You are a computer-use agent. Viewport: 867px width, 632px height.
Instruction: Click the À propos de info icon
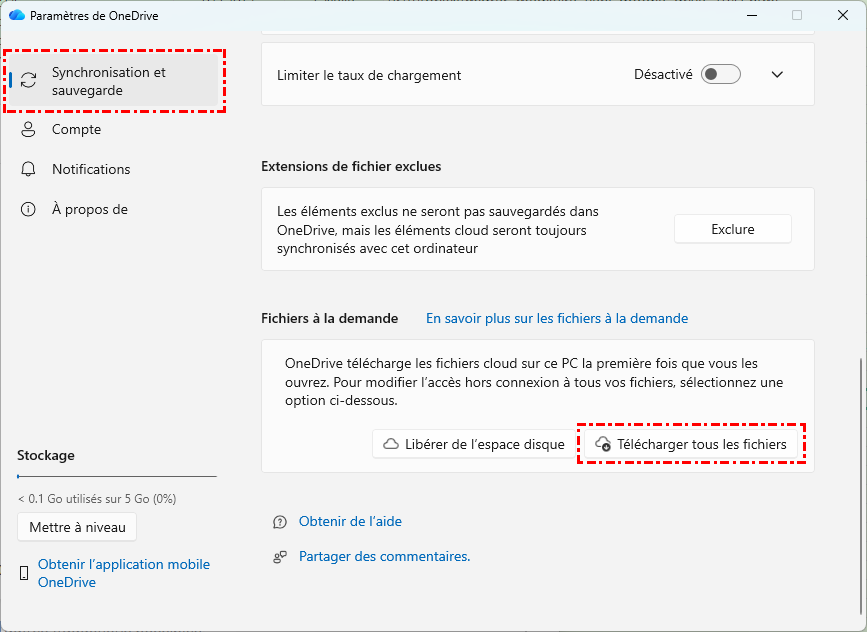[28, 210]
